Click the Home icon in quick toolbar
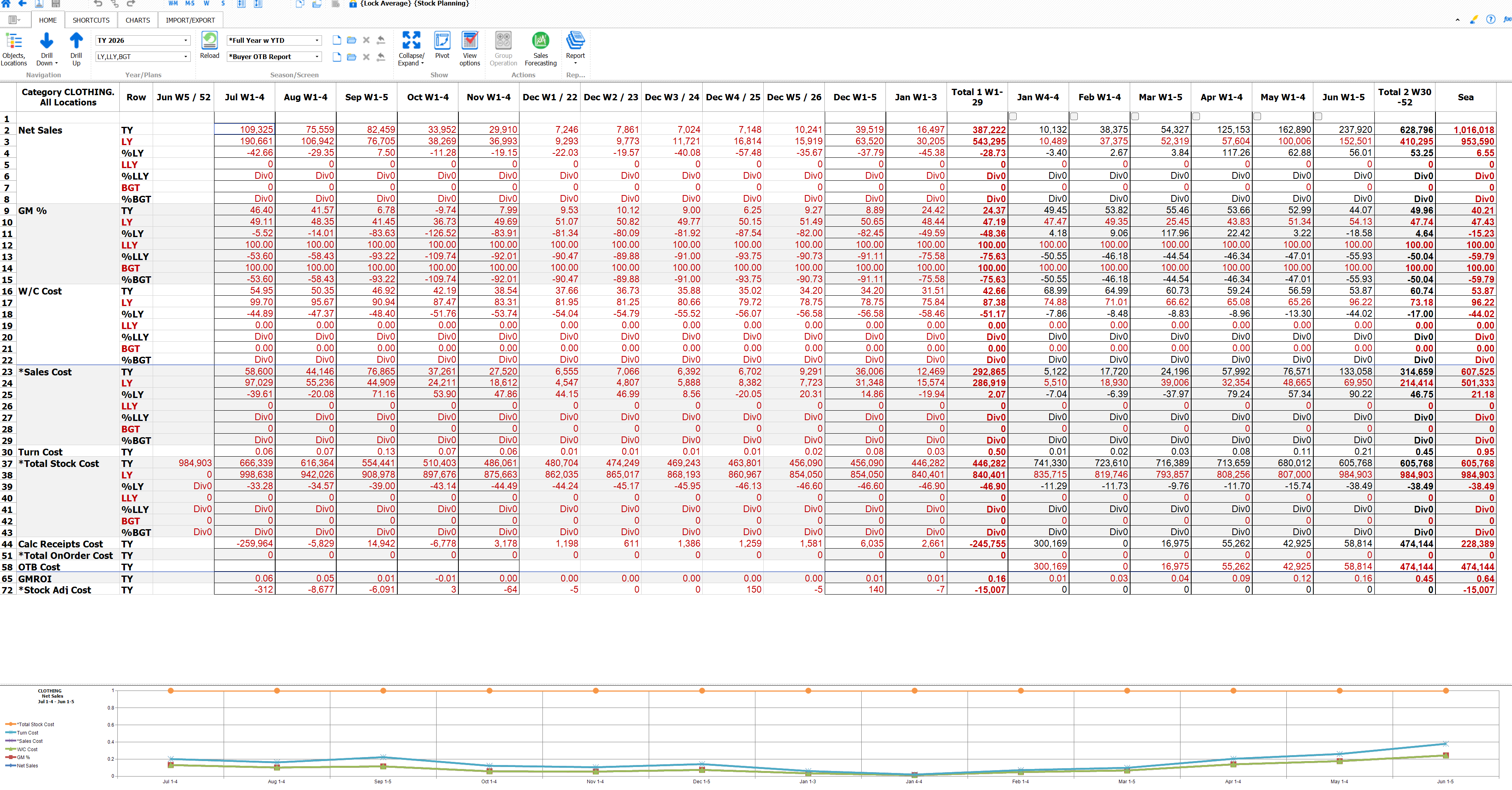The height and width of the screenshot is (790, 1512). coord(6,4)
